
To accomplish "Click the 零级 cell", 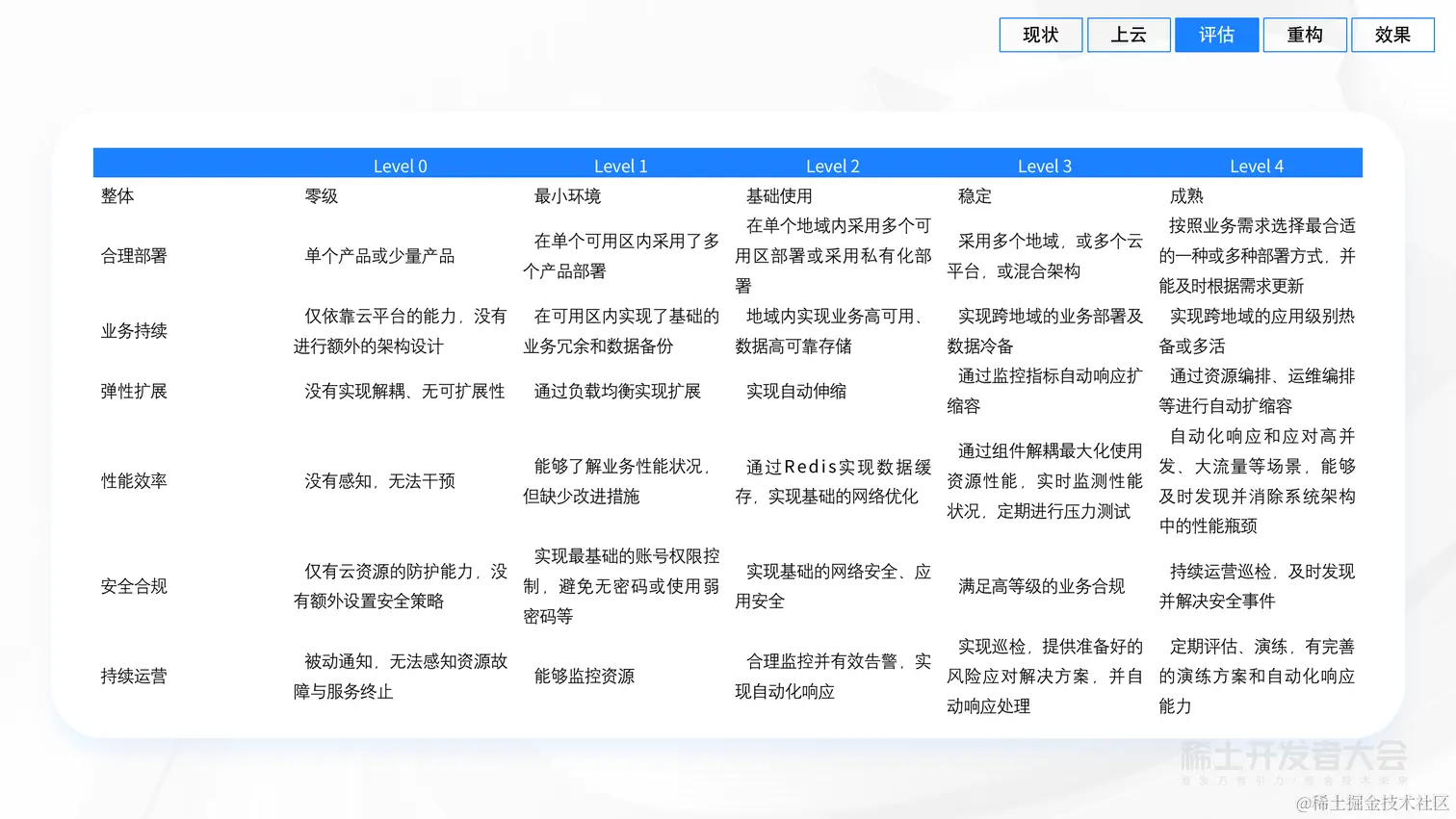I will (x=322, y=195).
